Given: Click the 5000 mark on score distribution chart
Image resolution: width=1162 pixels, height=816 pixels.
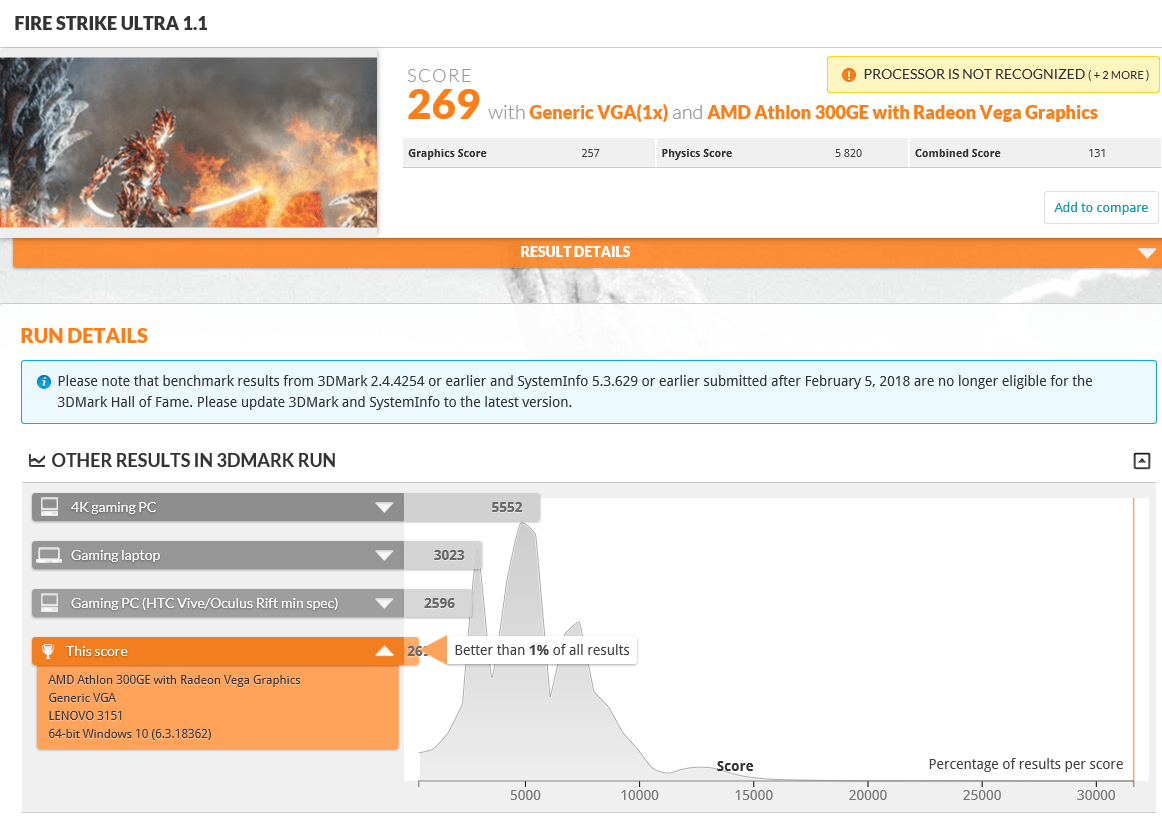Looking at the screenshot, I should tap(525, 795).
